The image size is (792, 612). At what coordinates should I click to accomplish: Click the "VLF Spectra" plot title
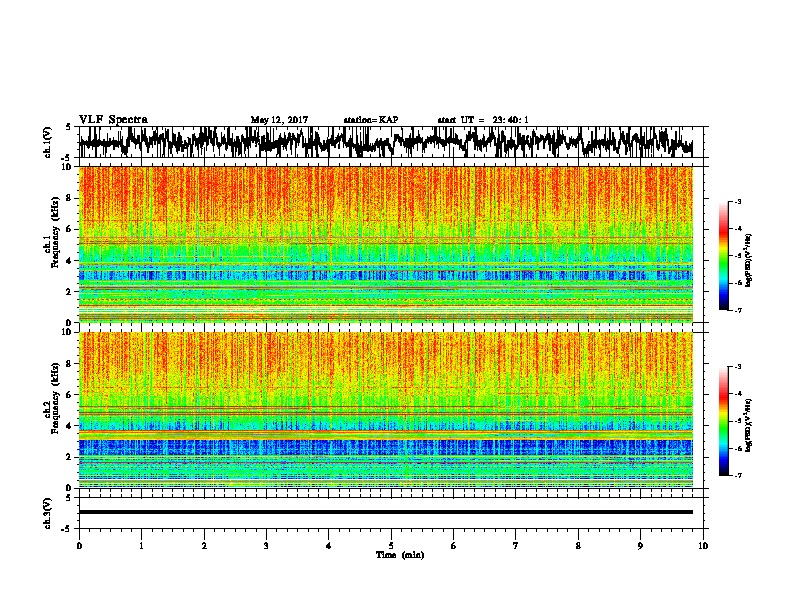point(113,120)
